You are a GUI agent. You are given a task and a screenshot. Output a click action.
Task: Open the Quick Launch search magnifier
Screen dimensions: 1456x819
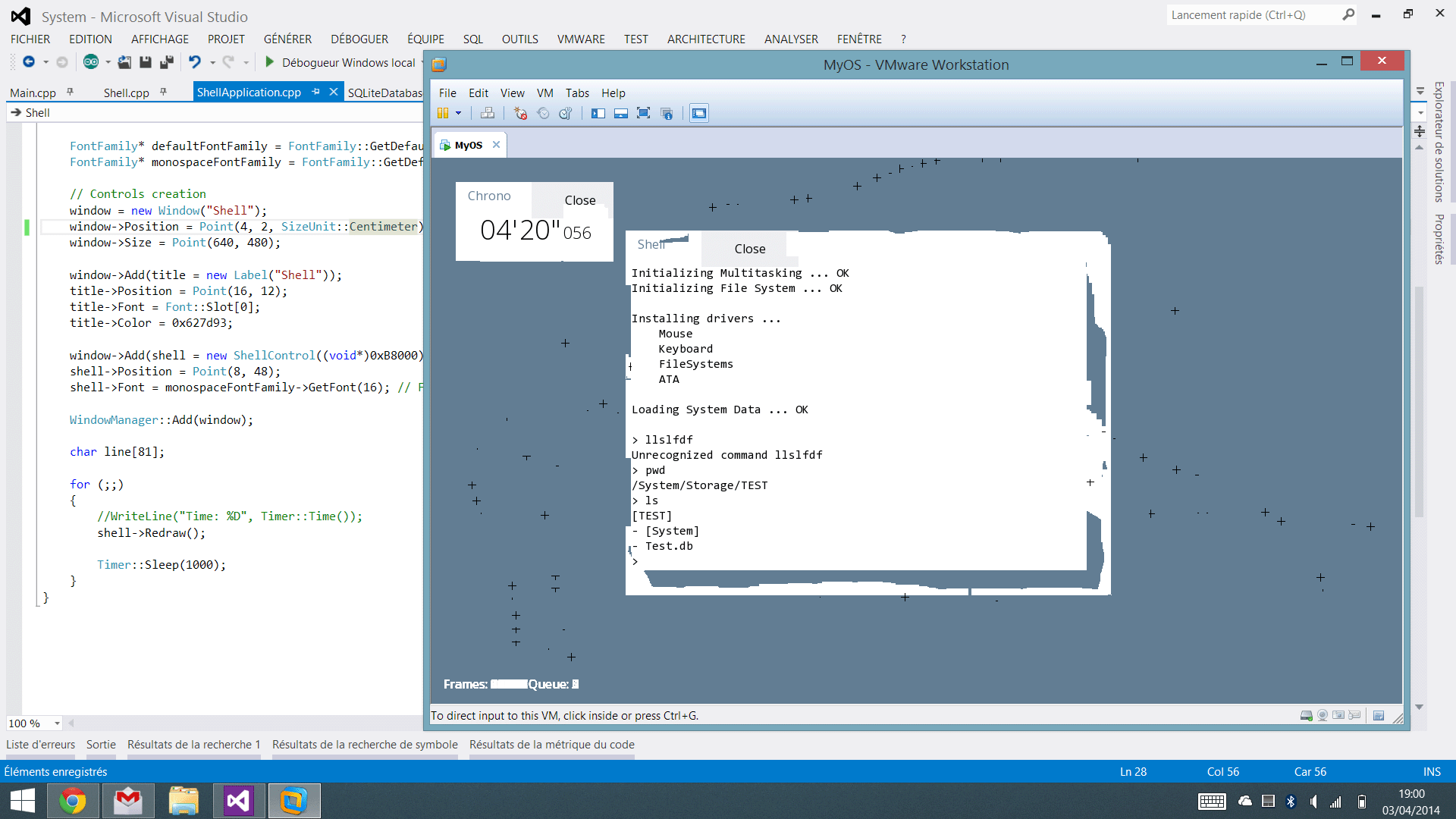(x=1348, y=14)
